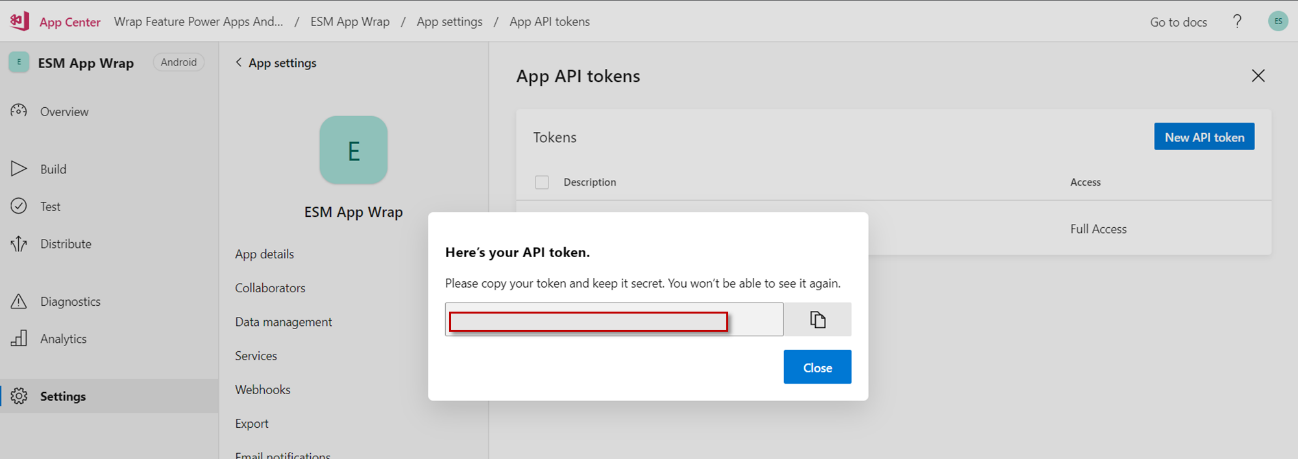The width and height of the screenshot is (1298, 459).
Task: Click the Overview gauge icon
Action: click(x=18, y=111)
